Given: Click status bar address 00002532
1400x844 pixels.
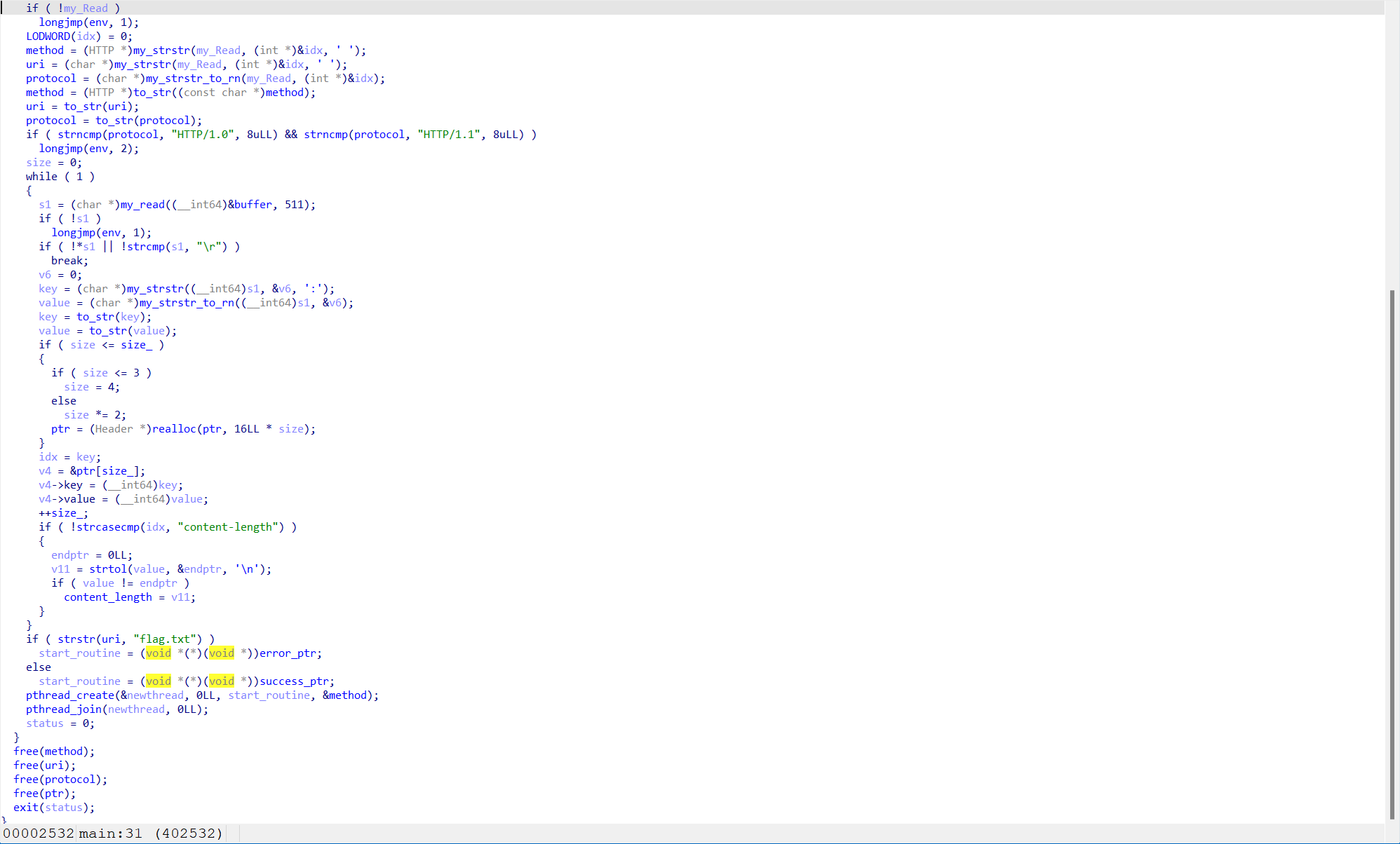Looking at the screenshot, I should (39, 833).
